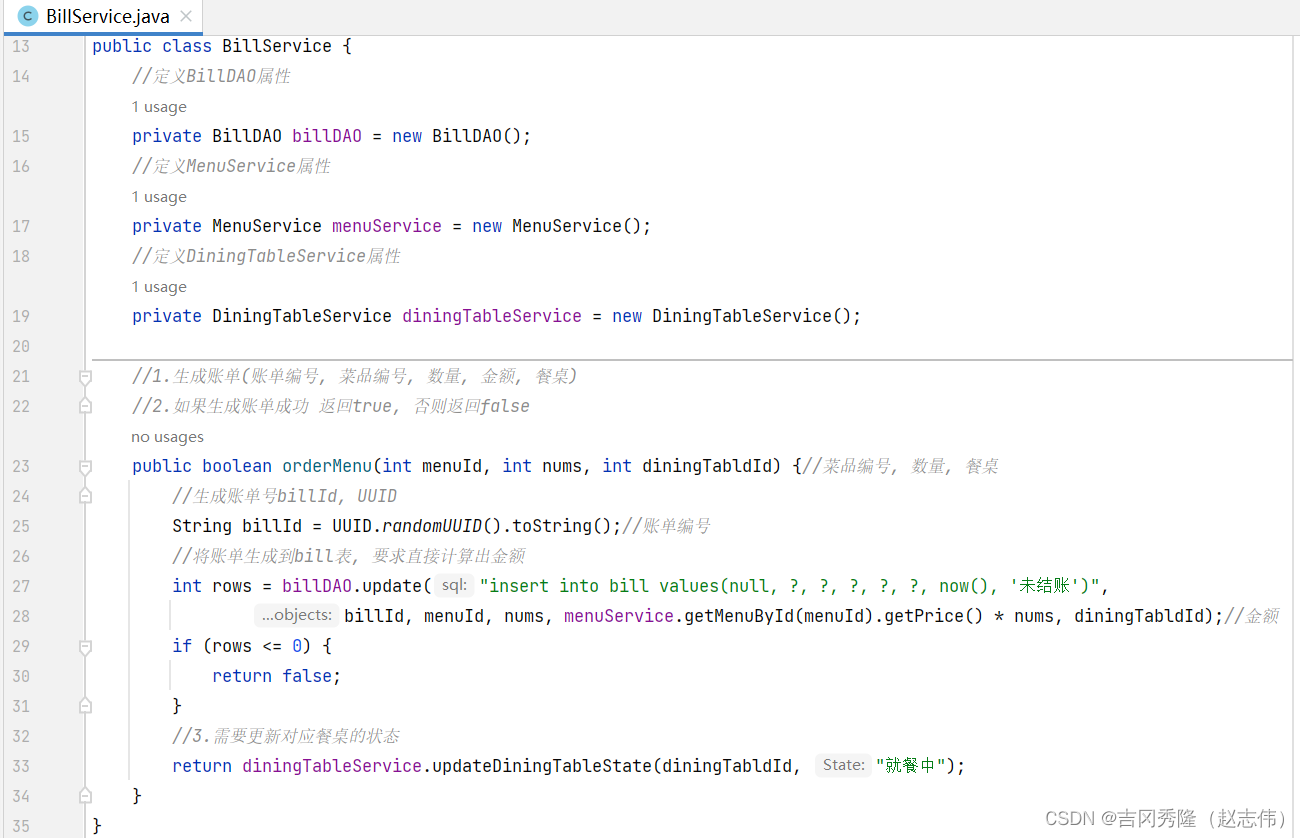Open '1 usage' hint above billDAO field

point(159,107)
